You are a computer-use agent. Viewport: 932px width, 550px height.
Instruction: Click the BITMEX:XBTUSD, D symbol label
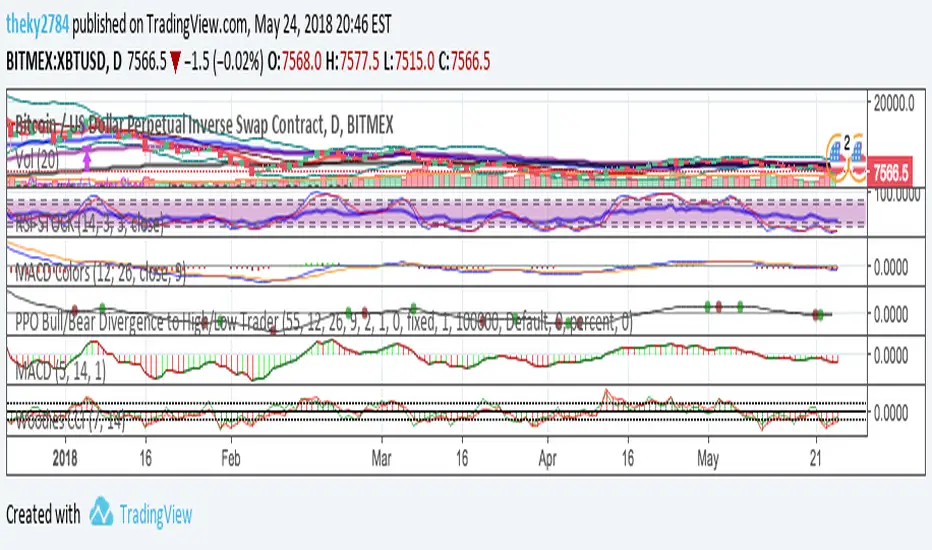(64, 61)
